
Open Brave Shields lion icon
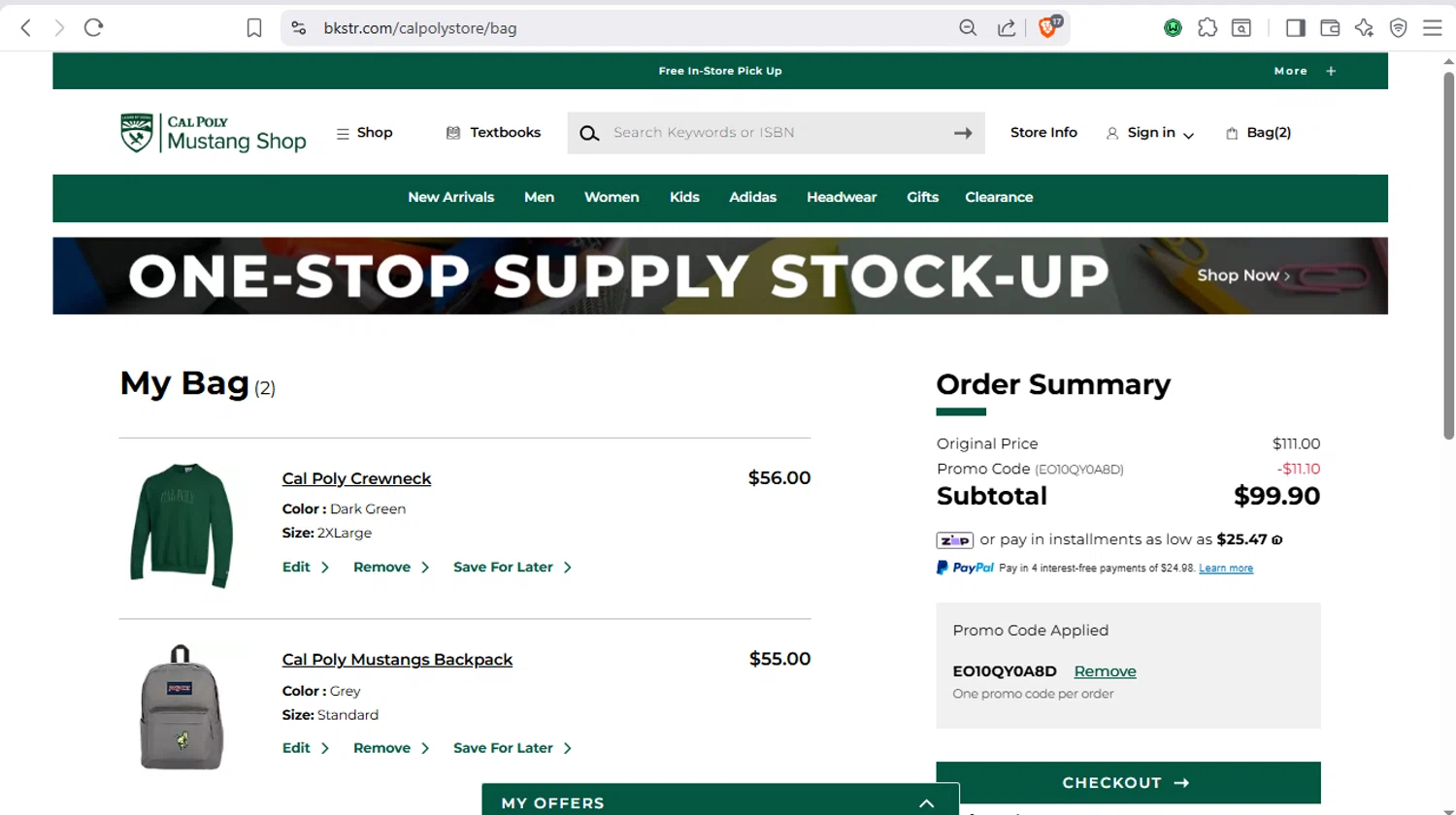pos(1048,27)
